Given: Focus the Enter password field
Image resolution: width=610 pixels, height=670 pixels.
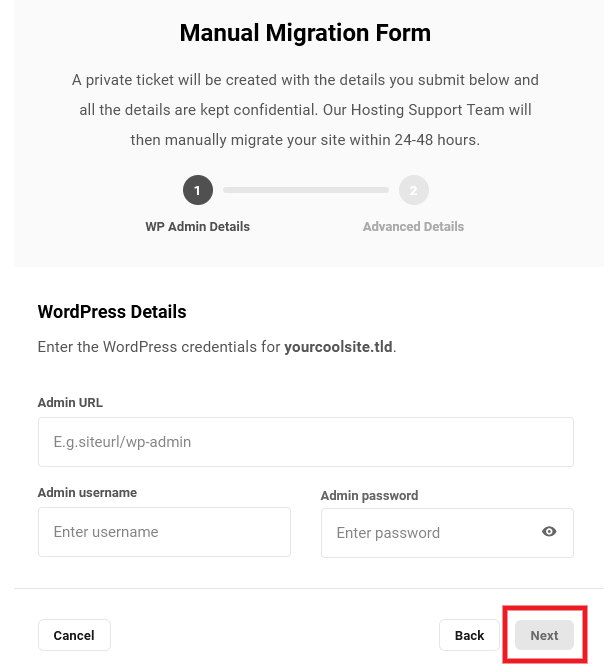Looking at the screenshot, I should (430, 533).
